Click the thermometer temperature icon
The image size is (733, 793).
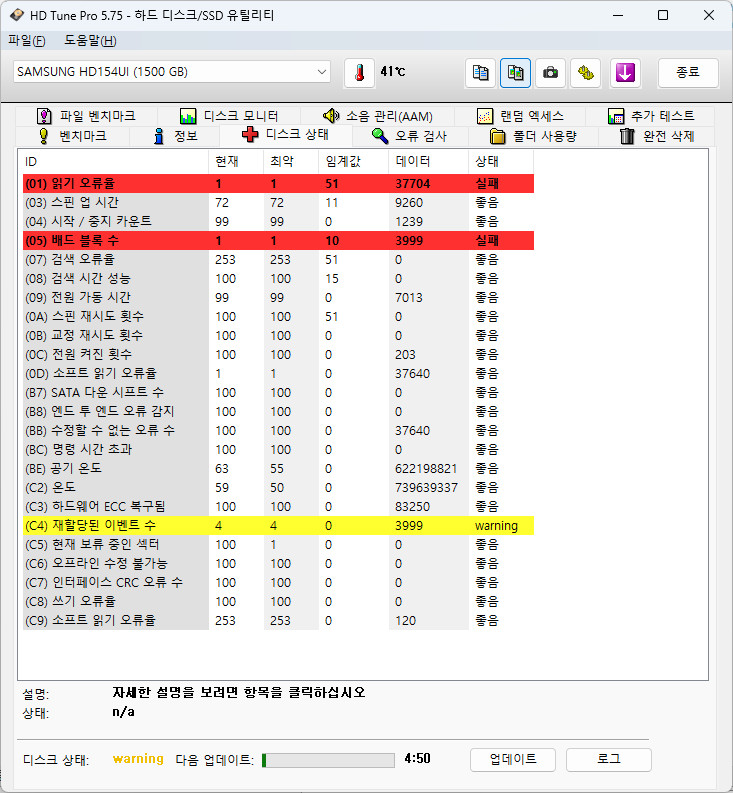click(360, 73)
